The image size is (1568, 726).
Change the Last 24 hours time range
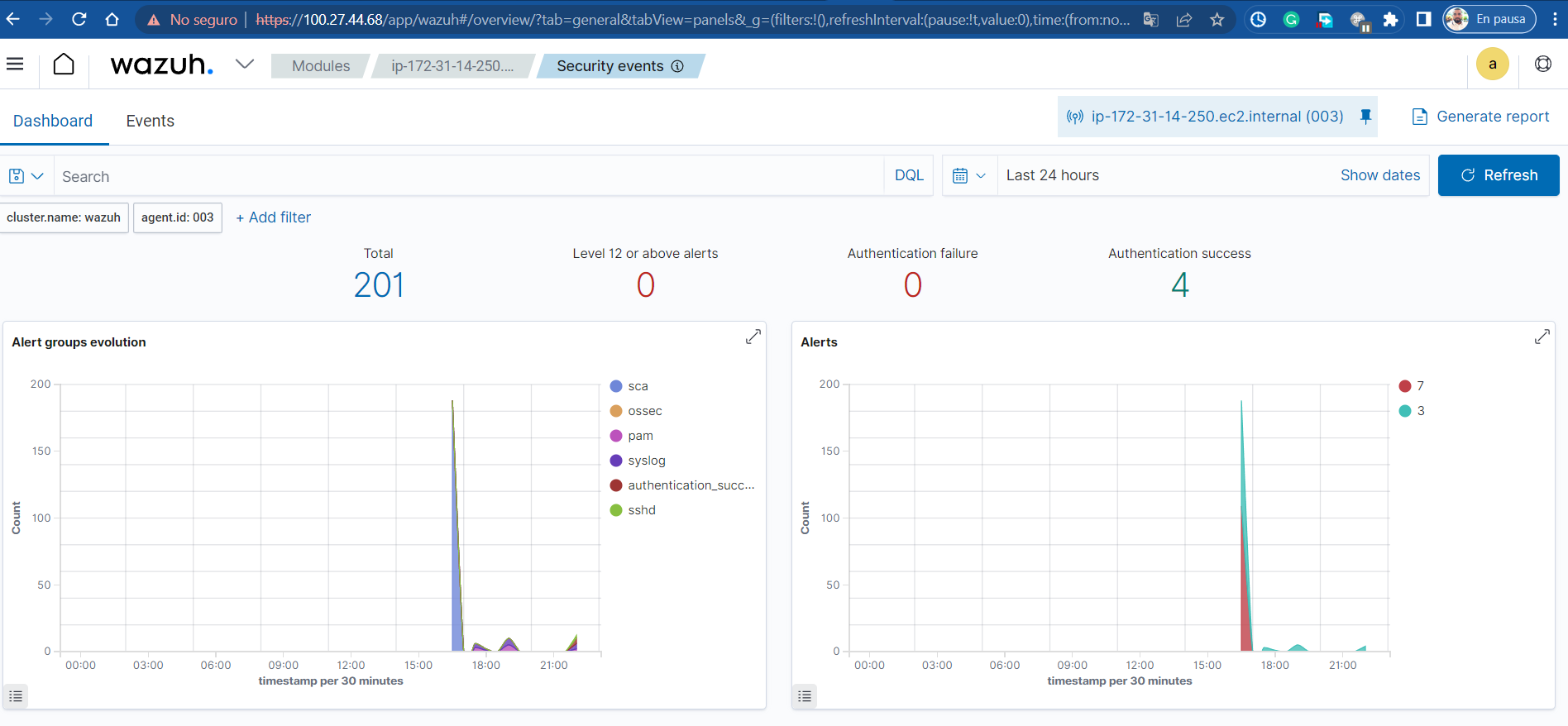[1052, 175]
